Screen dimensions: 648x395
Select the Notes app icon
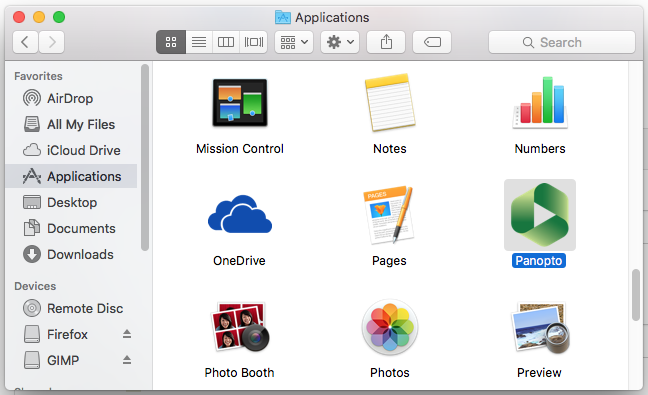coord(390,102)
